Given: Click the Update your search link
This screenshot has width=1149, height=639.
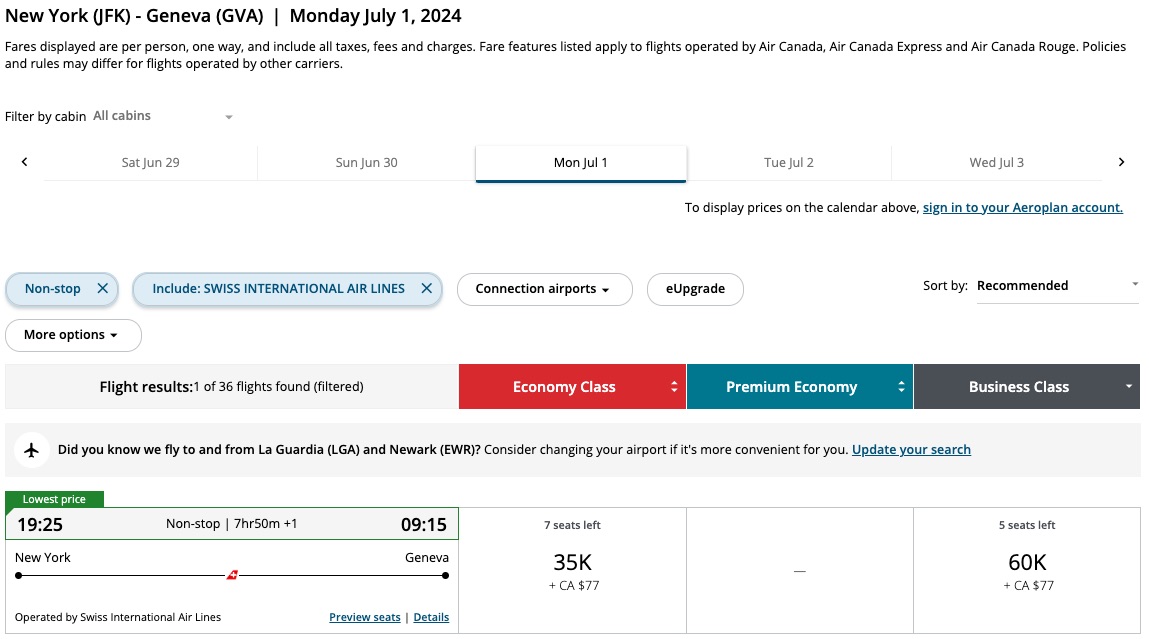Looking at the screenshot, I should [911, 449].
